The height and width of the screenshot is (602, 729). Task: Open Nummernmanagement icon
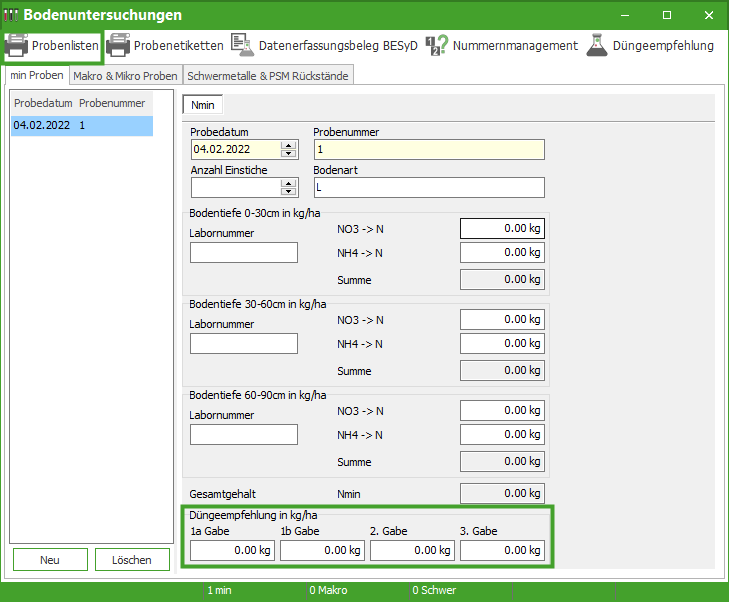(x=436, y=46)
